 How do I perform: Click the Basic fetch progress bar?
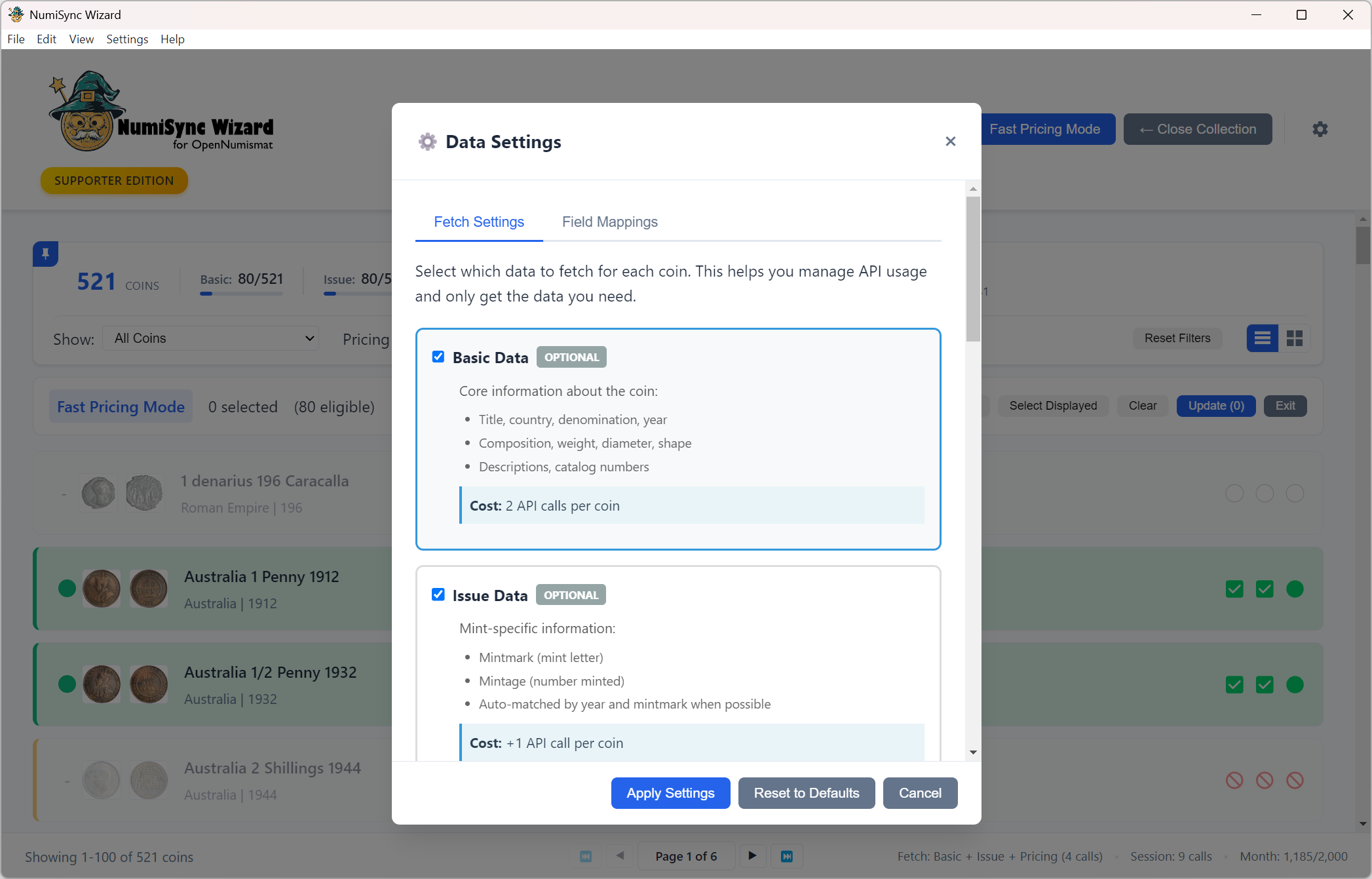click(240, 294)
